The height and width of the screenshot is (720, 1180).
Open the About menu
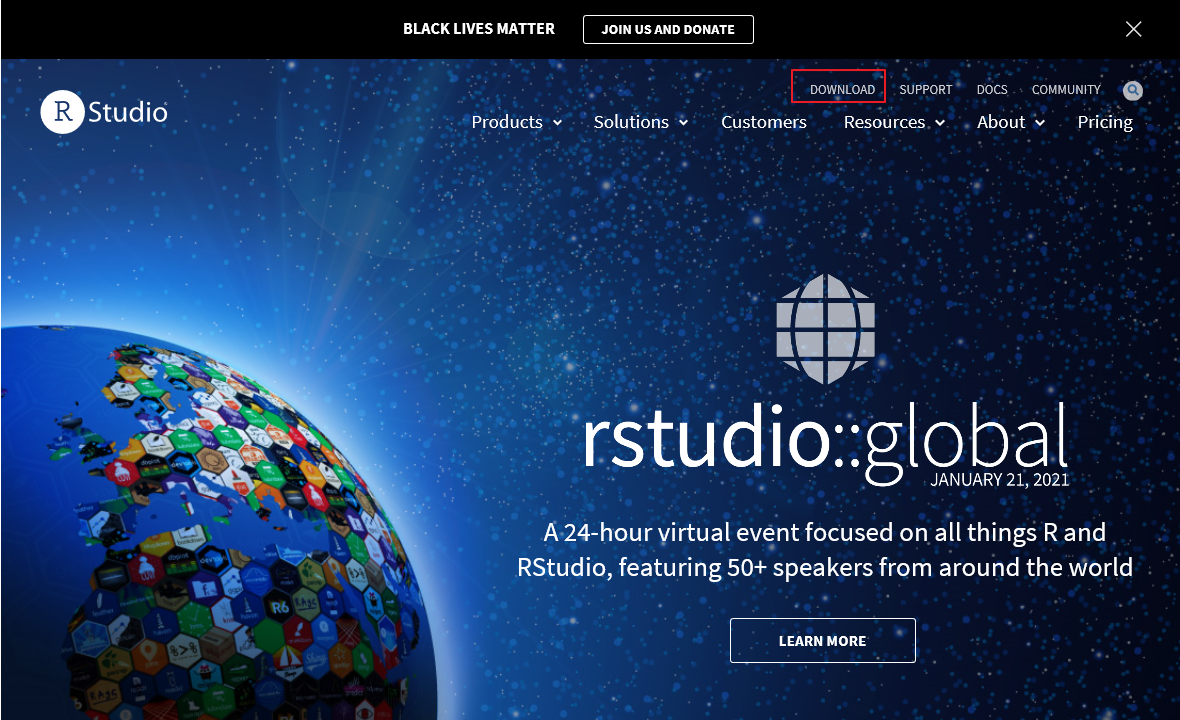click(x=1001, y=122)
